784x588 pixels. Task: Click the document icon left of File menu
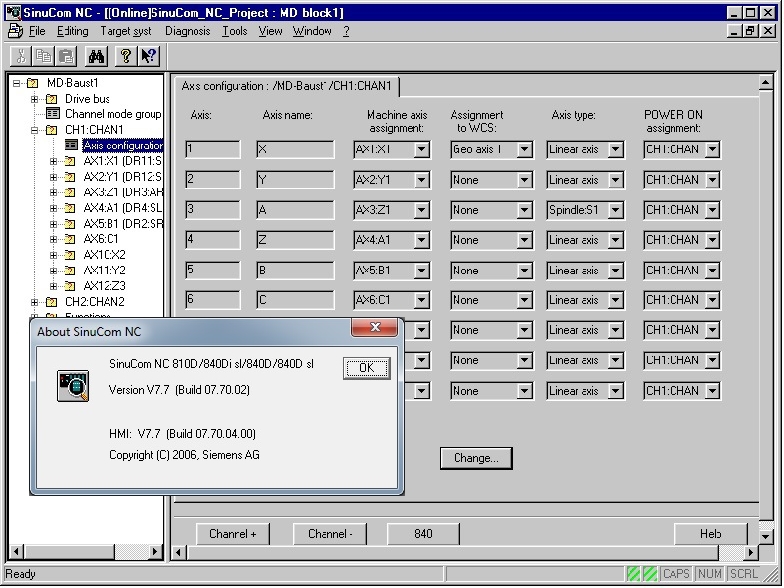(x=16, y=30)
